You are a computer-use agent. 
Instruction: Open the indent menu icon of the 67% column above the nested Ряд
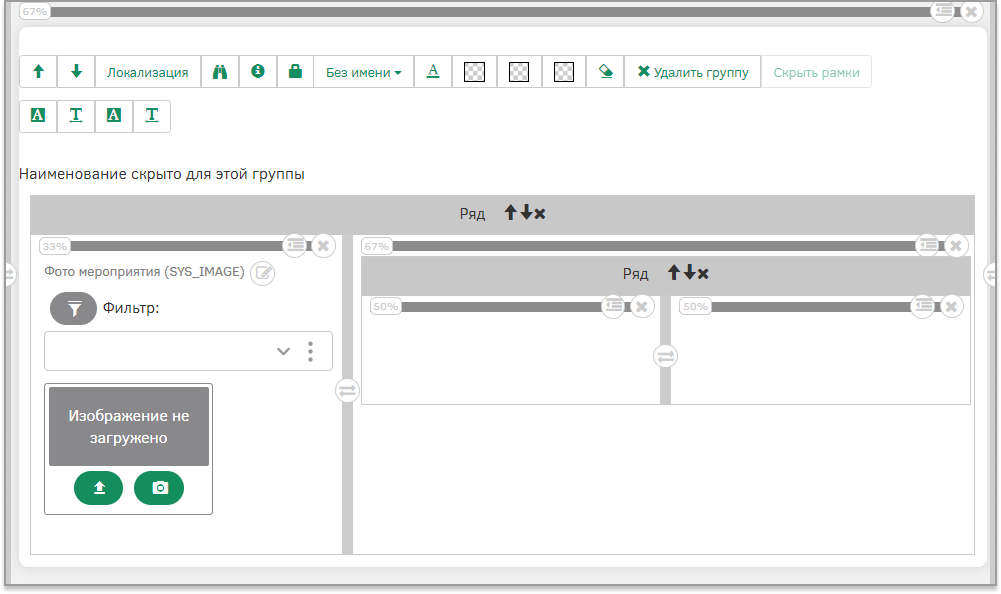click(928, 245)
